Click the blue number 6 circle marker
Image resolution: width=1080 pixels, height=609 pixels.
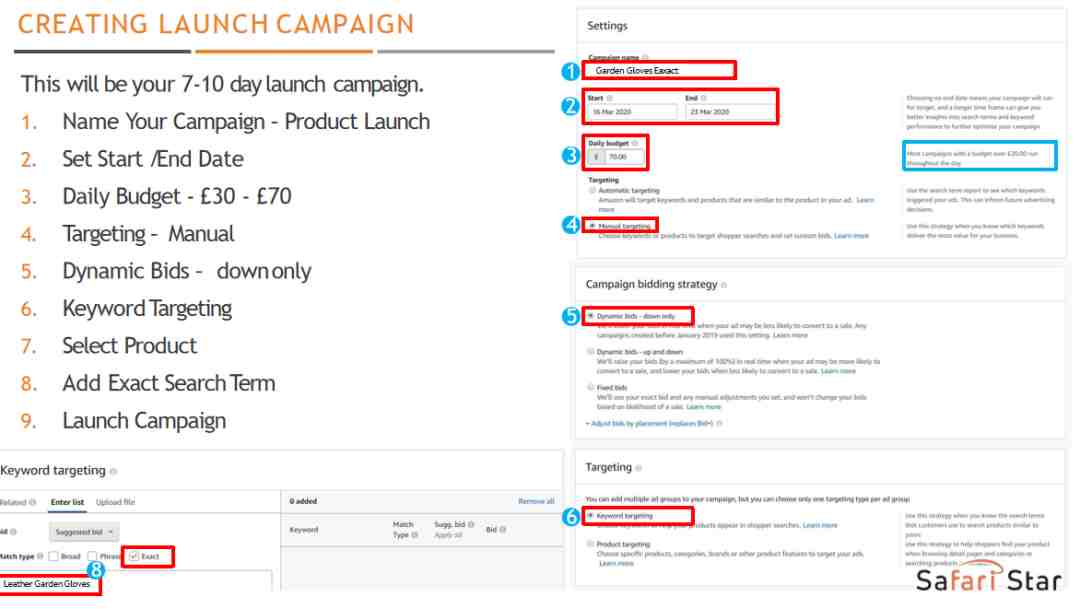pyautogui.click(x=570, y=516)
